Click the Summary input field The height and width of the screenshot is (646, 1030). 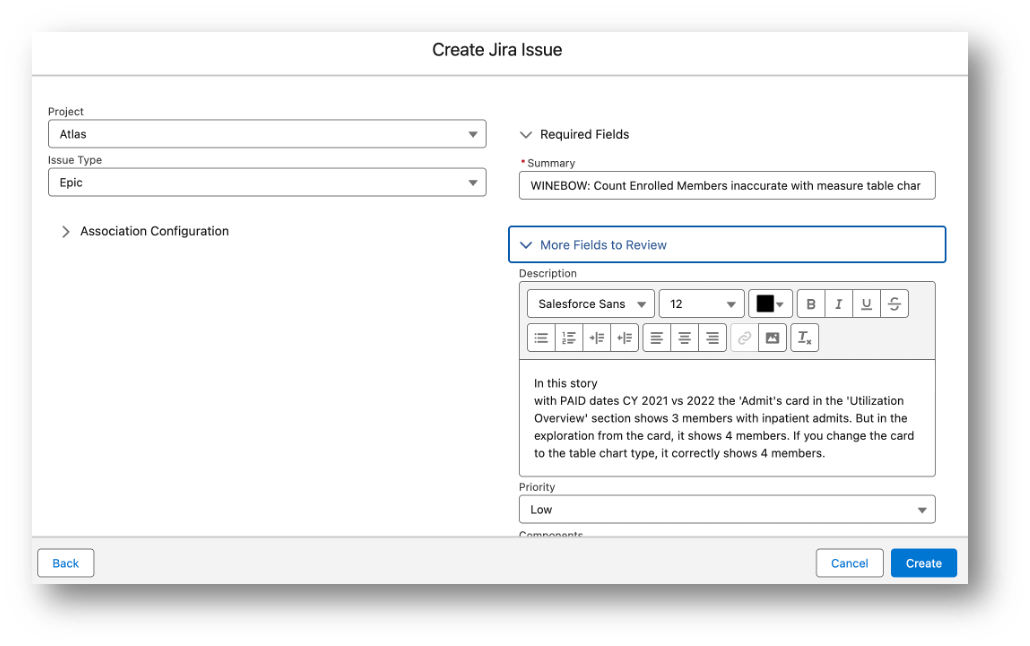pos(727,186)
